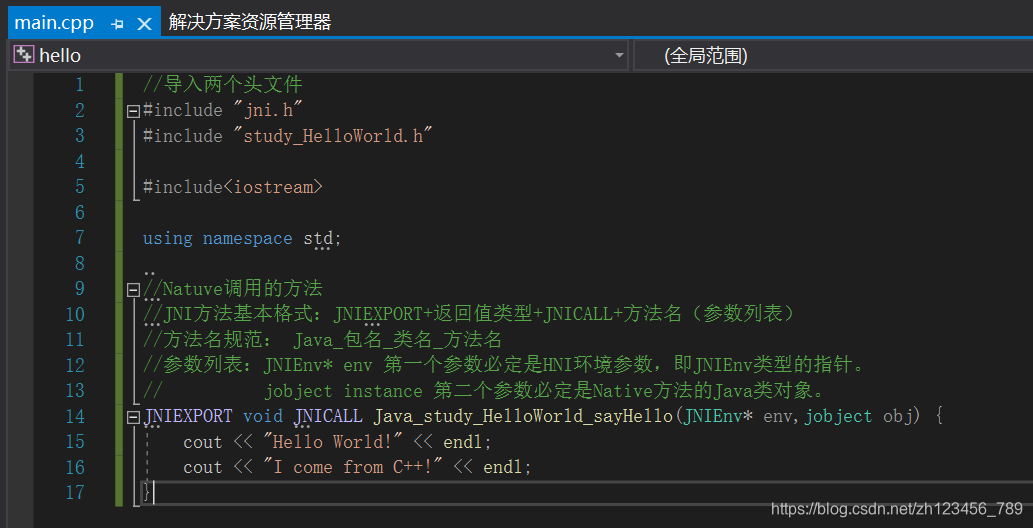Screen dimensions: 1033x528
Task: Click #include<iostream> line
Action: [x=233, y=187]
